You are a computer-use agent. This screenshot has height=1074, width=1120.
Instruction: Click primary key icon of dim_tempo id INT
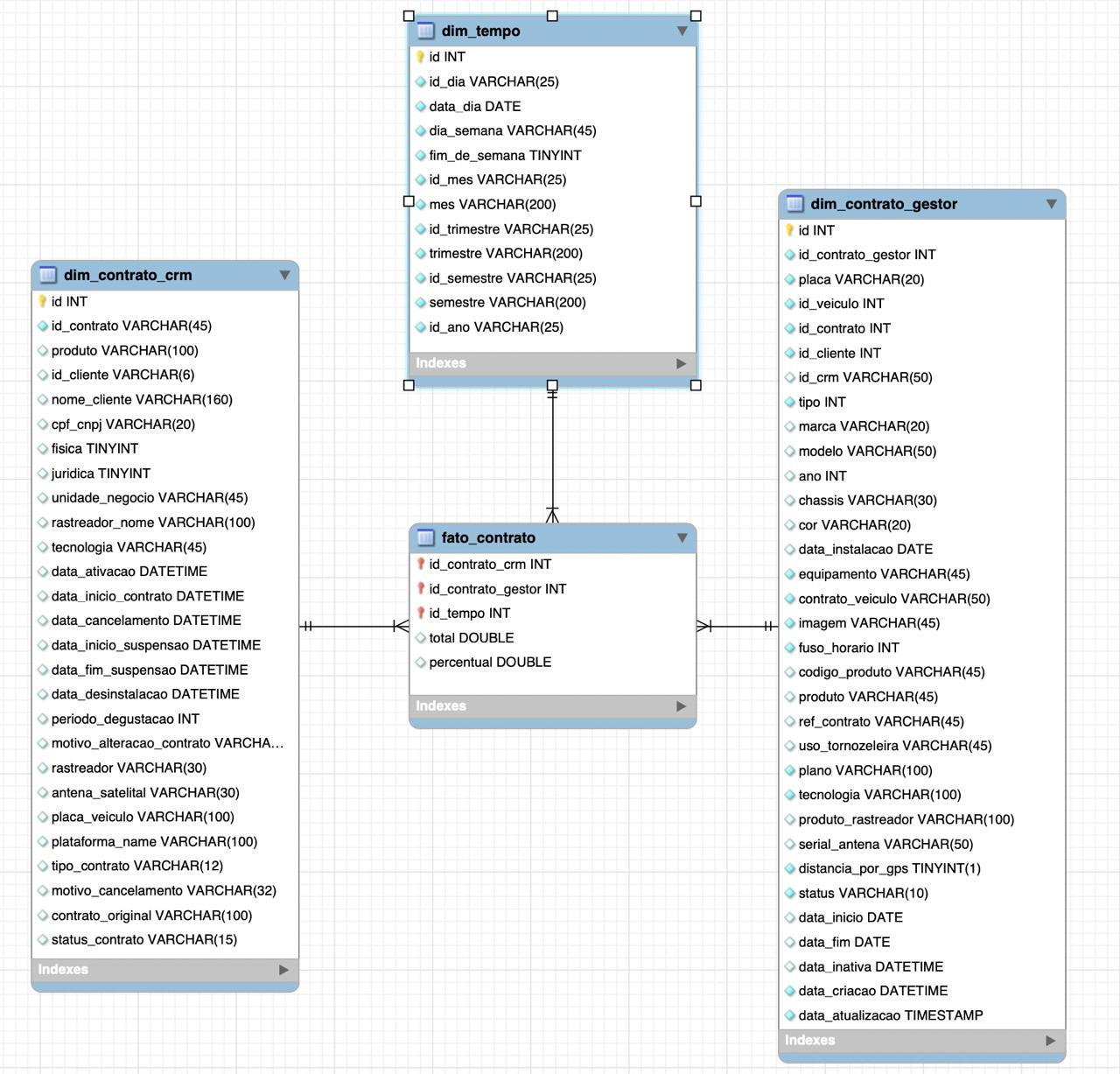coord(421,57)
